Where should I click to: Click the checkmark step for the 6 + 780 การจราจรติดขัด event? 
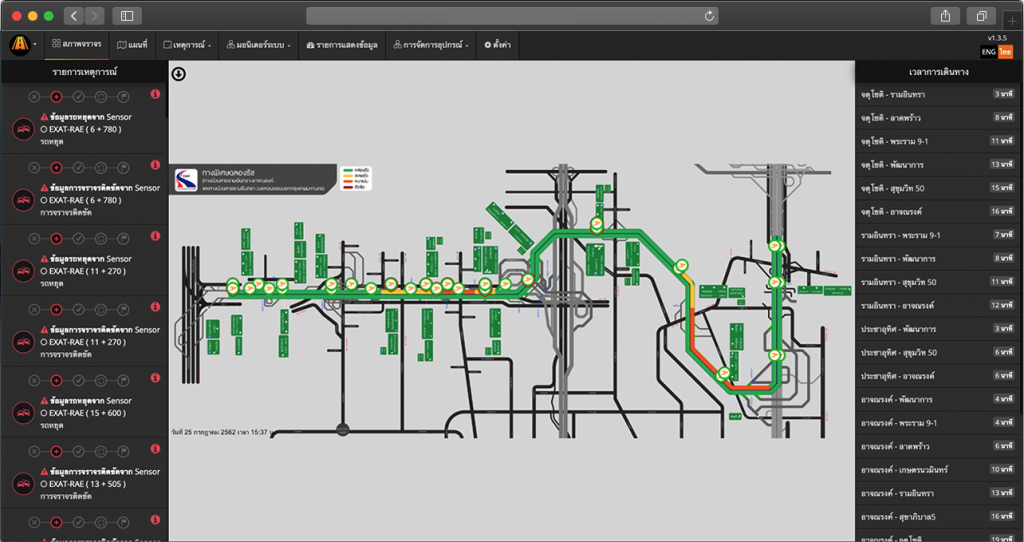point(78,168)
